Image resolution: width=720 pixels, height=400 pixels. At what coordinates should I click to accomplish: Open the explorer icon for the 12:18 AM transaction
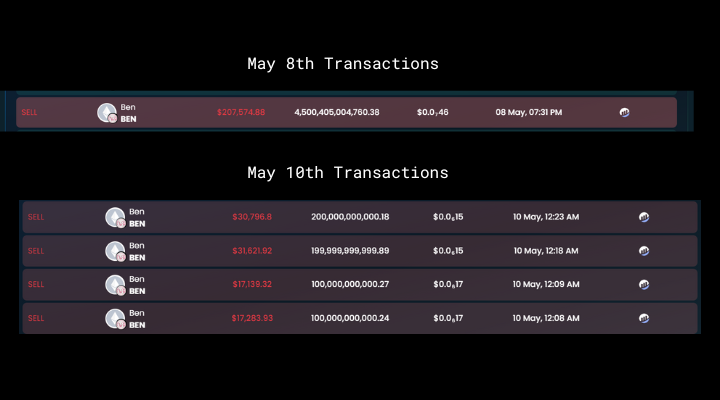coord(644,250)
